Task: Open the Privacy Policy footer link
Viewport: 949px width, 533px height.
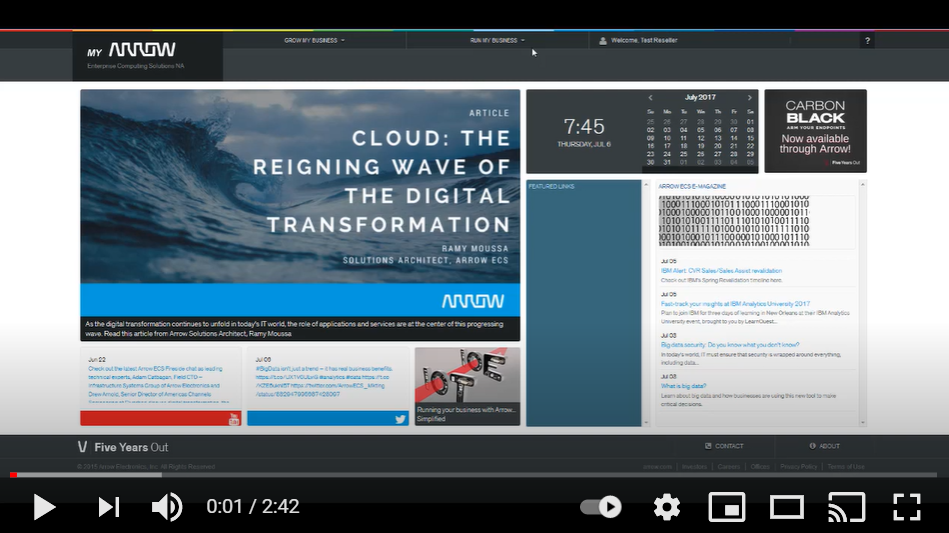Action: [798, 466]
